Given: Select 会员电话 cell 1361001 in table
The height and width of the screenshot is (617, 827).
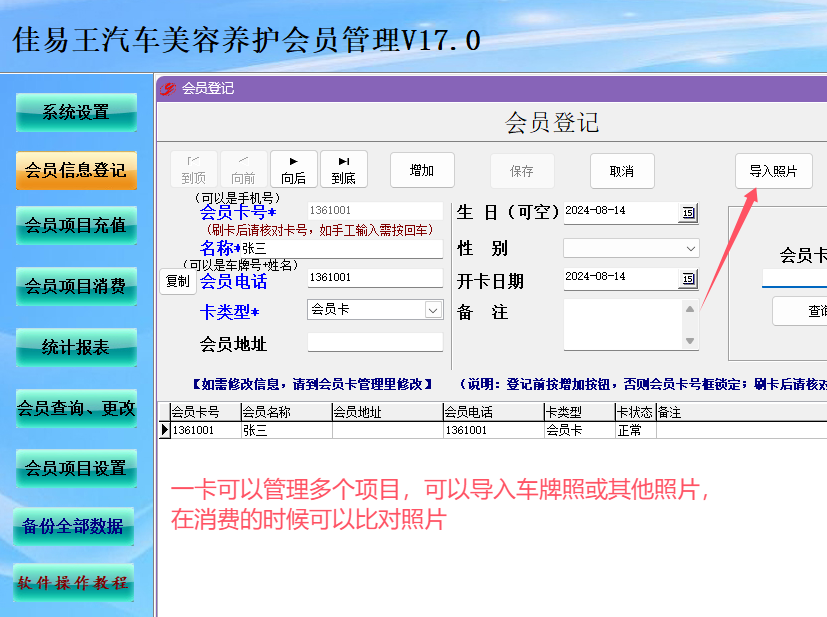Looking at the screenshot, I should [x=494, y=430].
